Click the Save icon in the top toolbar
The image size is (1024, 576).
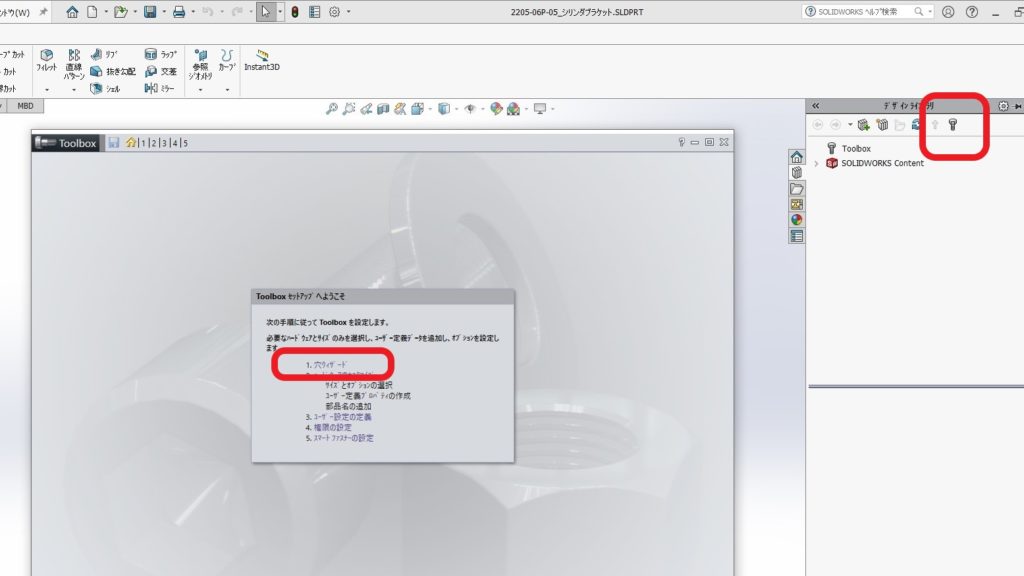click(x=150, y=12)
